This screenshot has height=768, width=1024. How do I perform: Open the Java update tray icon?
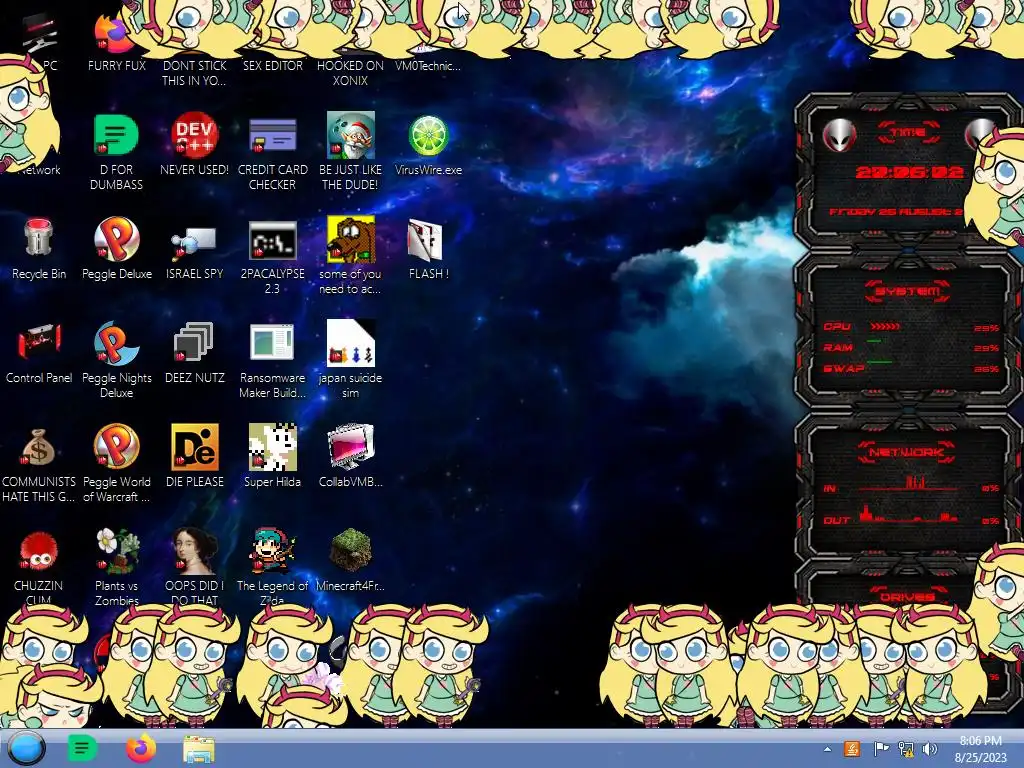852,748
